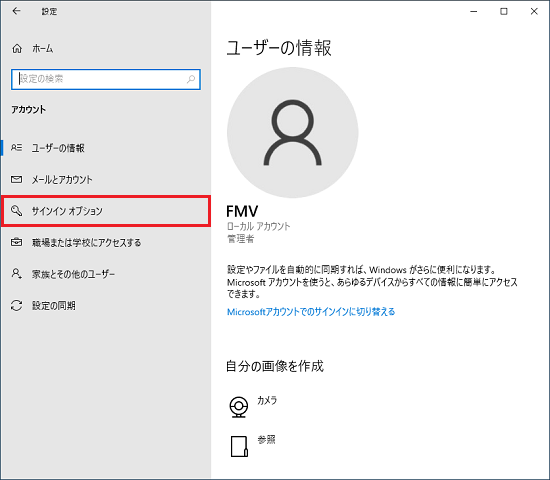Click the briefcase icon for 職場または学校
The image size is (550, 480).
(x=16, y=242)
